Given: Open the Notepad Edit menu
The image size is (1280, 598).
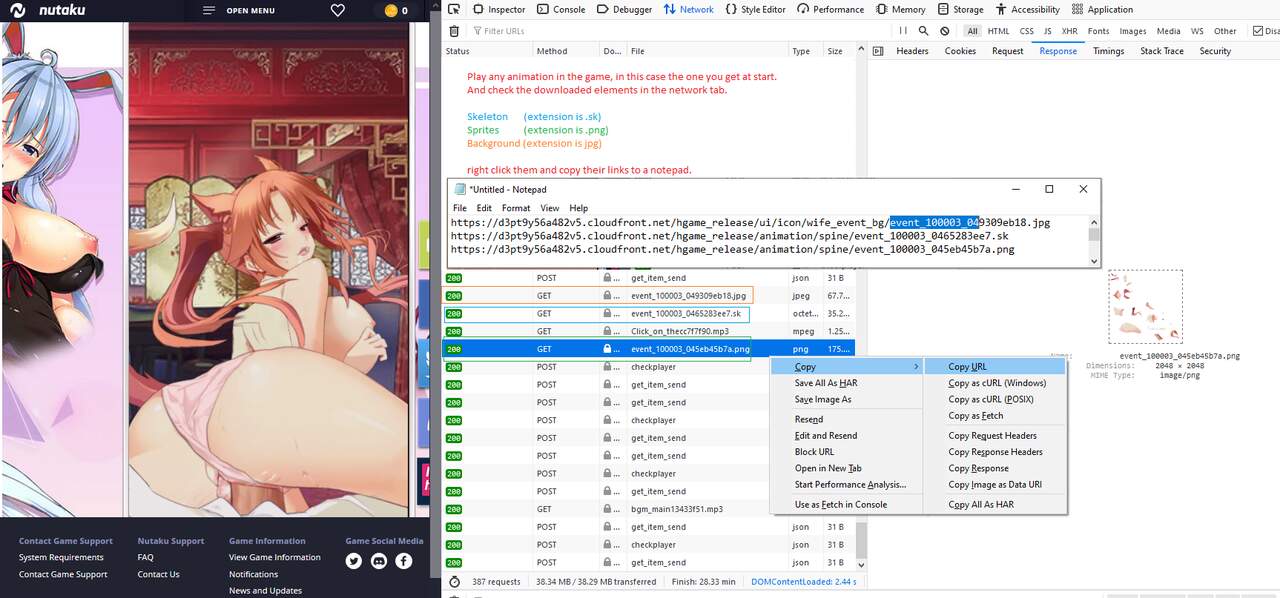Looking at the screenshot, I should point(484,208).
